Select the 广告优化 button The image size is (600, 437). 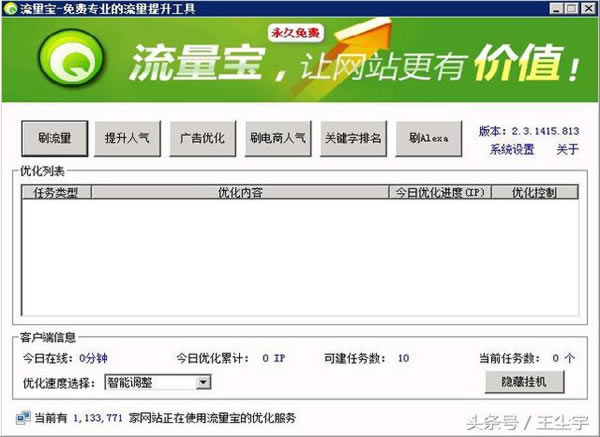click(x=203, y=139)
